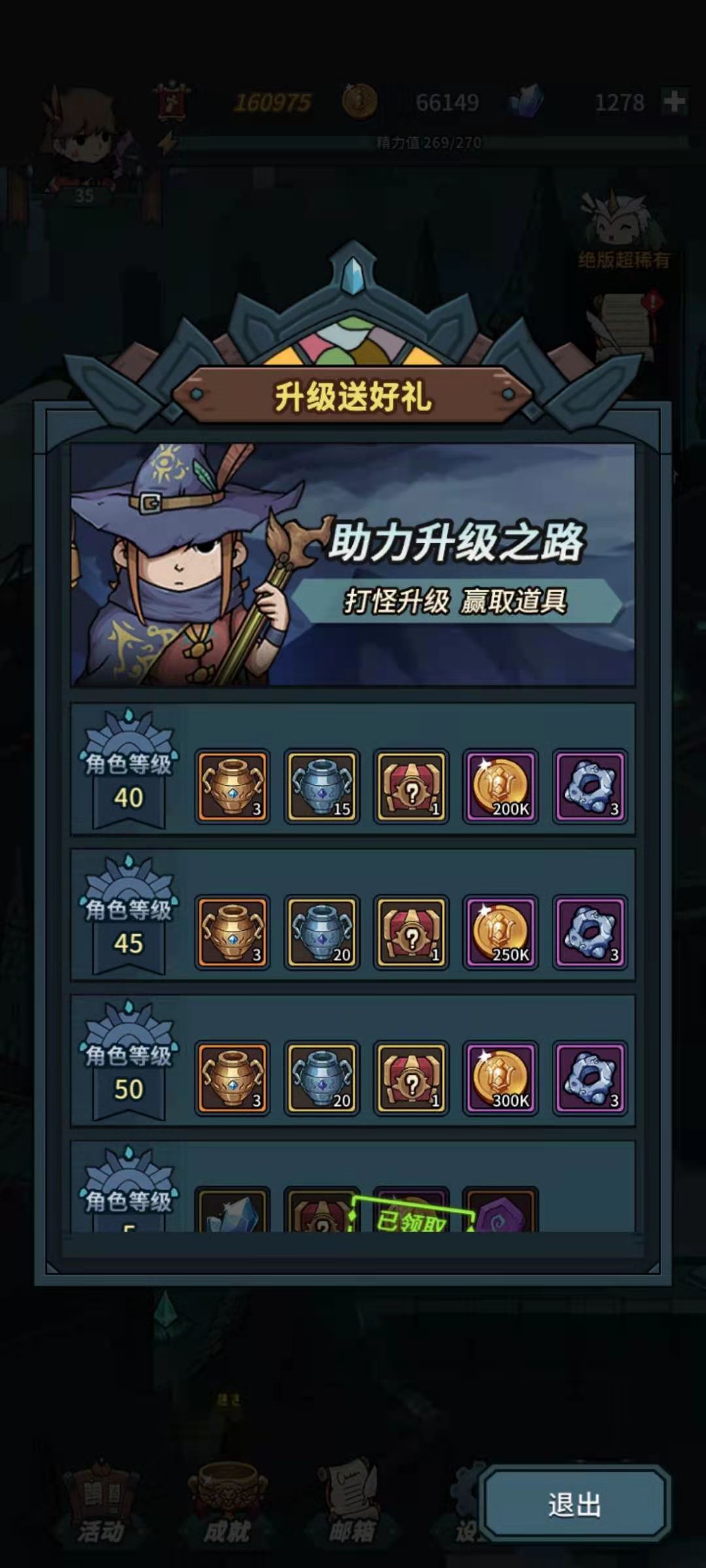Click the 退出 exit button
This screenshot has height=1568, width=706.
pyautogui.click(x=575, y=1505)
